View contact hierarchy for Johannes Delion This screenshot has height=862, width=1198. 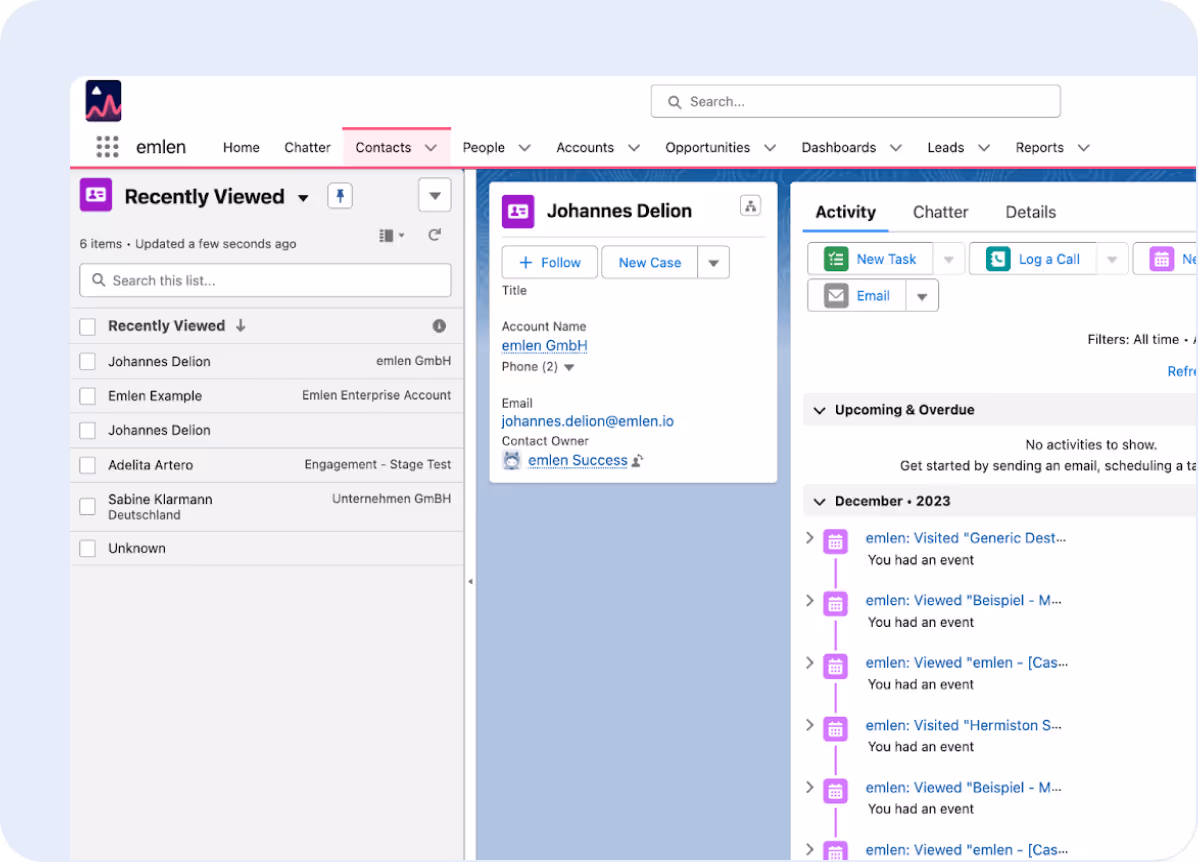point(750,206)
